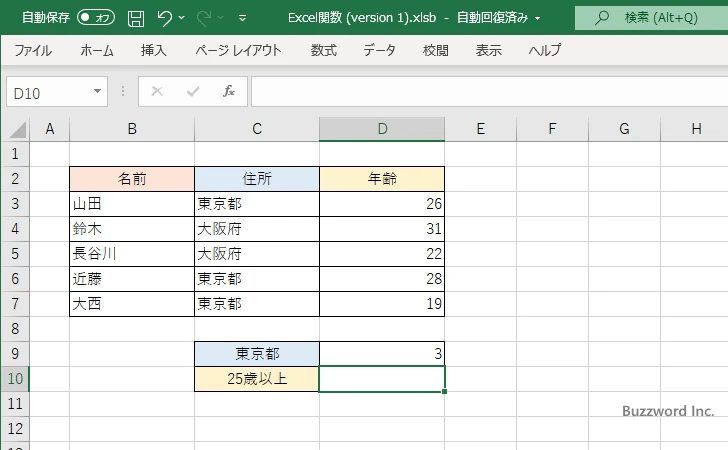The width and height of the screenshot is (728, 450).
Task: Click the formula bar resize dots handle
Action: pos(123,91)
